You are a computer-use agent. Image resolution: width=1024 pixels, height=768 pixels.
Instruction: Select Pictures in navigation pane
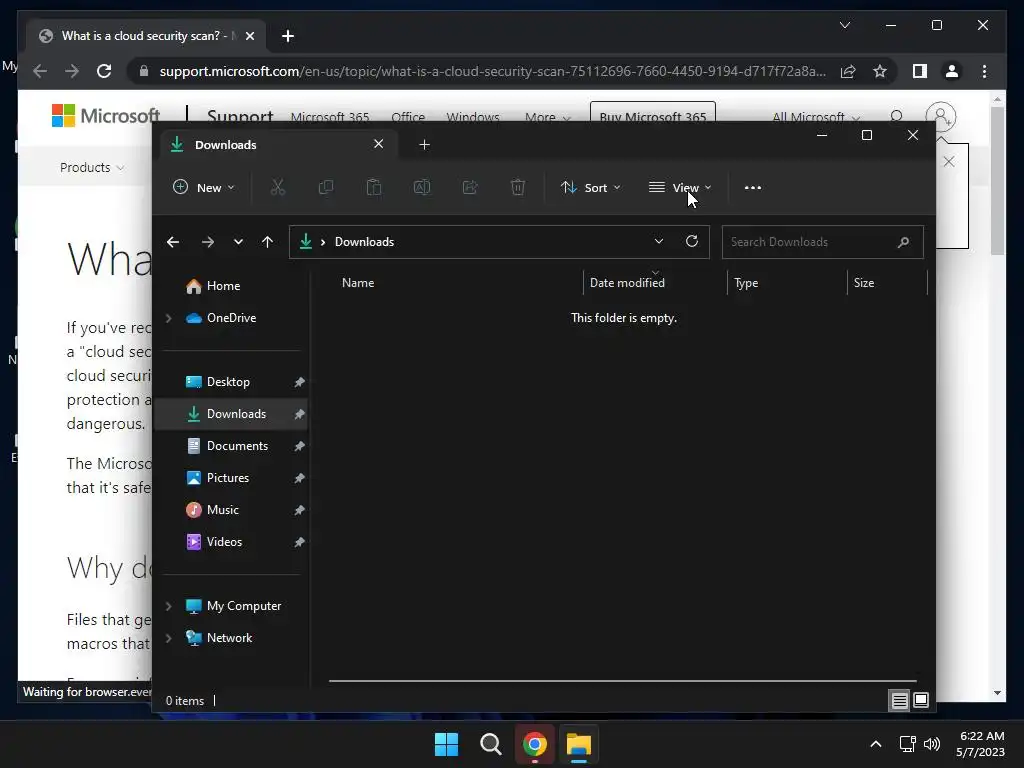[x=230, y=478]
